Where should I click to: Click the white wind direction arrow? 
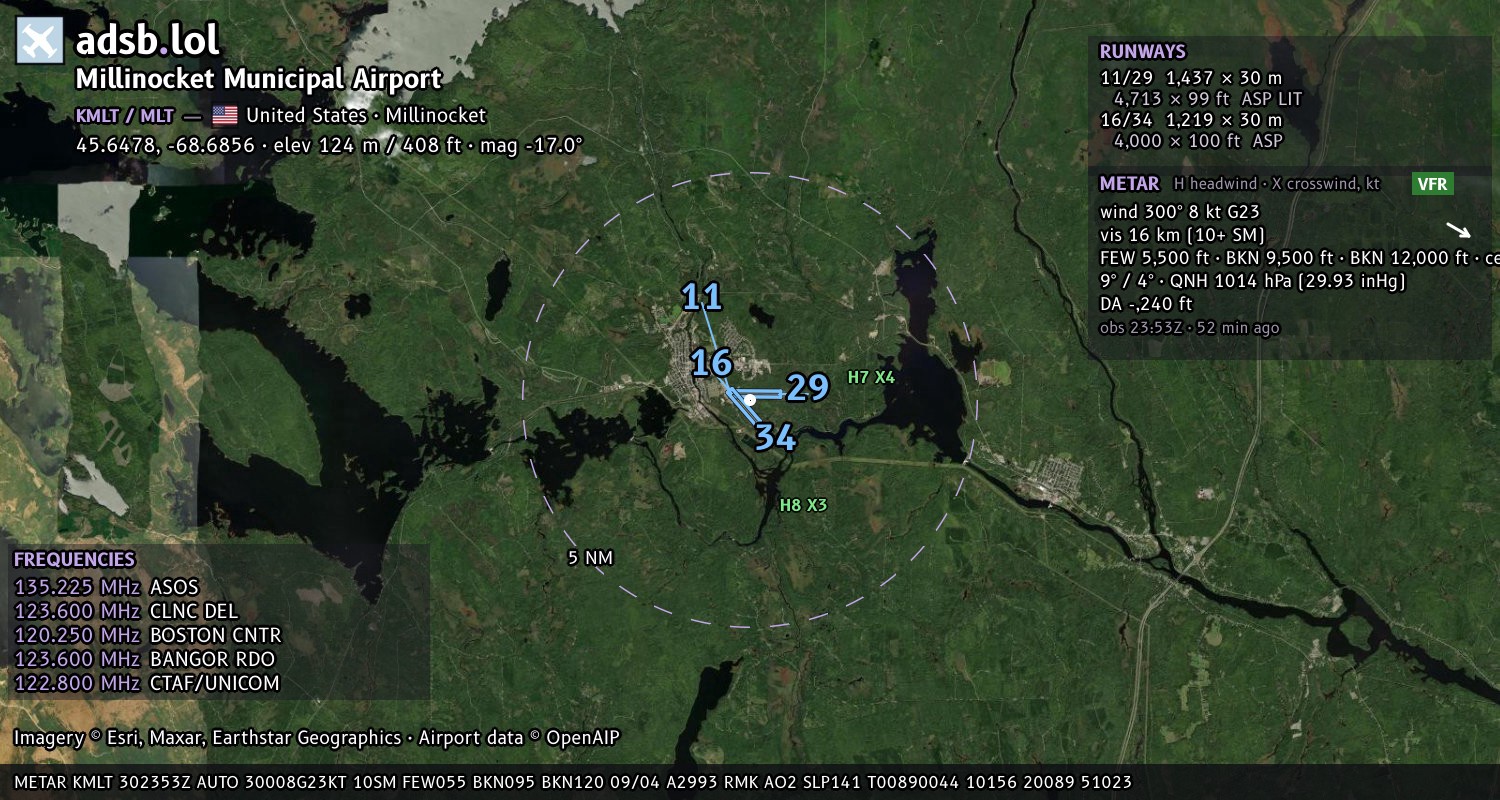(1458, 231)
